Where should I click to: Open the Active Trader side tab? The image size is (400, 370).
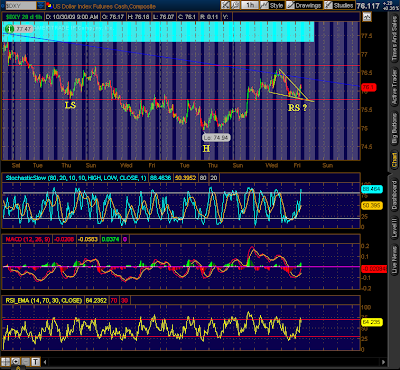coord(394,88)
